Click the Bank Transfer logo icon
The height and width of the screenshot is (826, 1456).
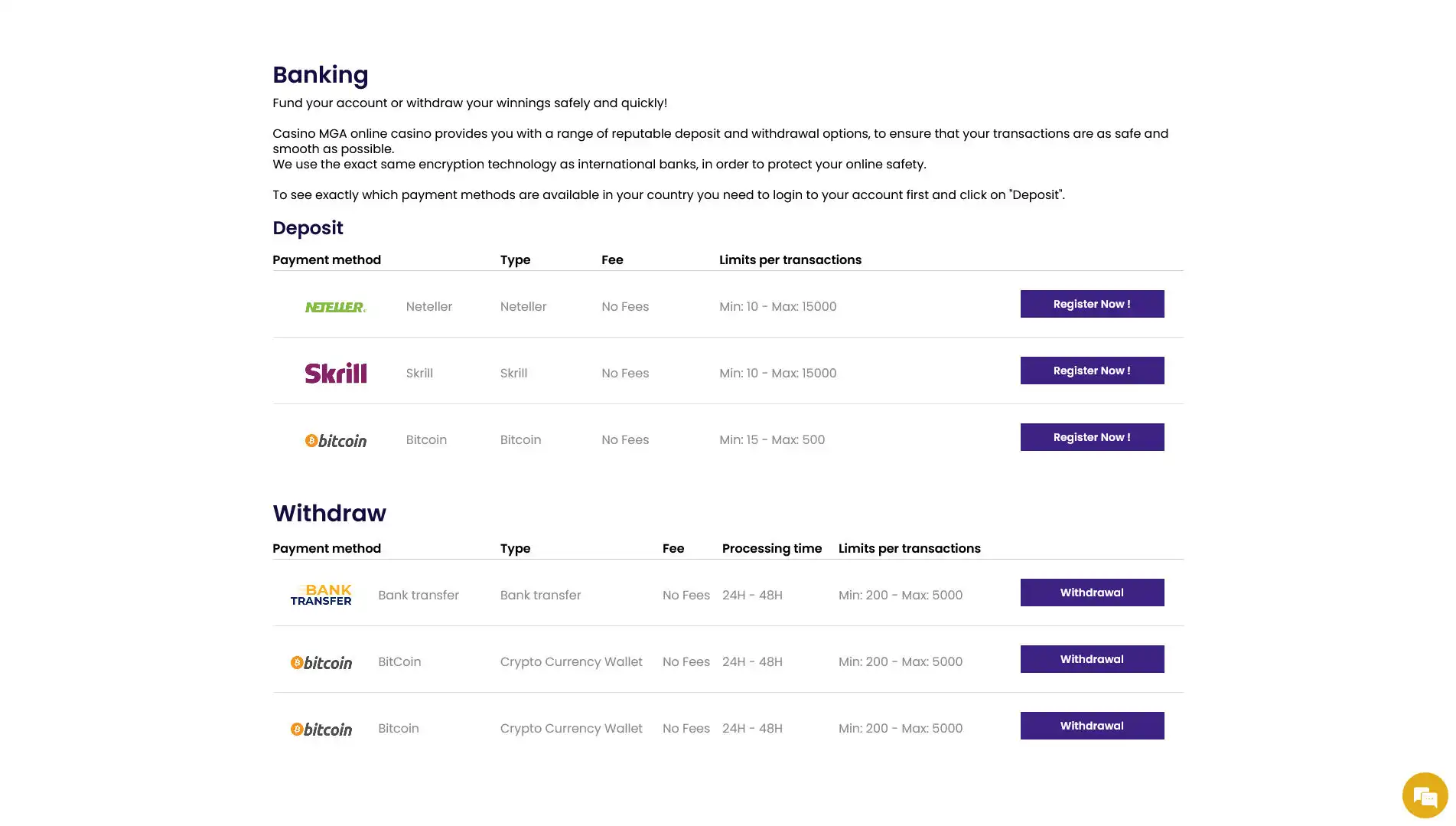coord(321,595)
